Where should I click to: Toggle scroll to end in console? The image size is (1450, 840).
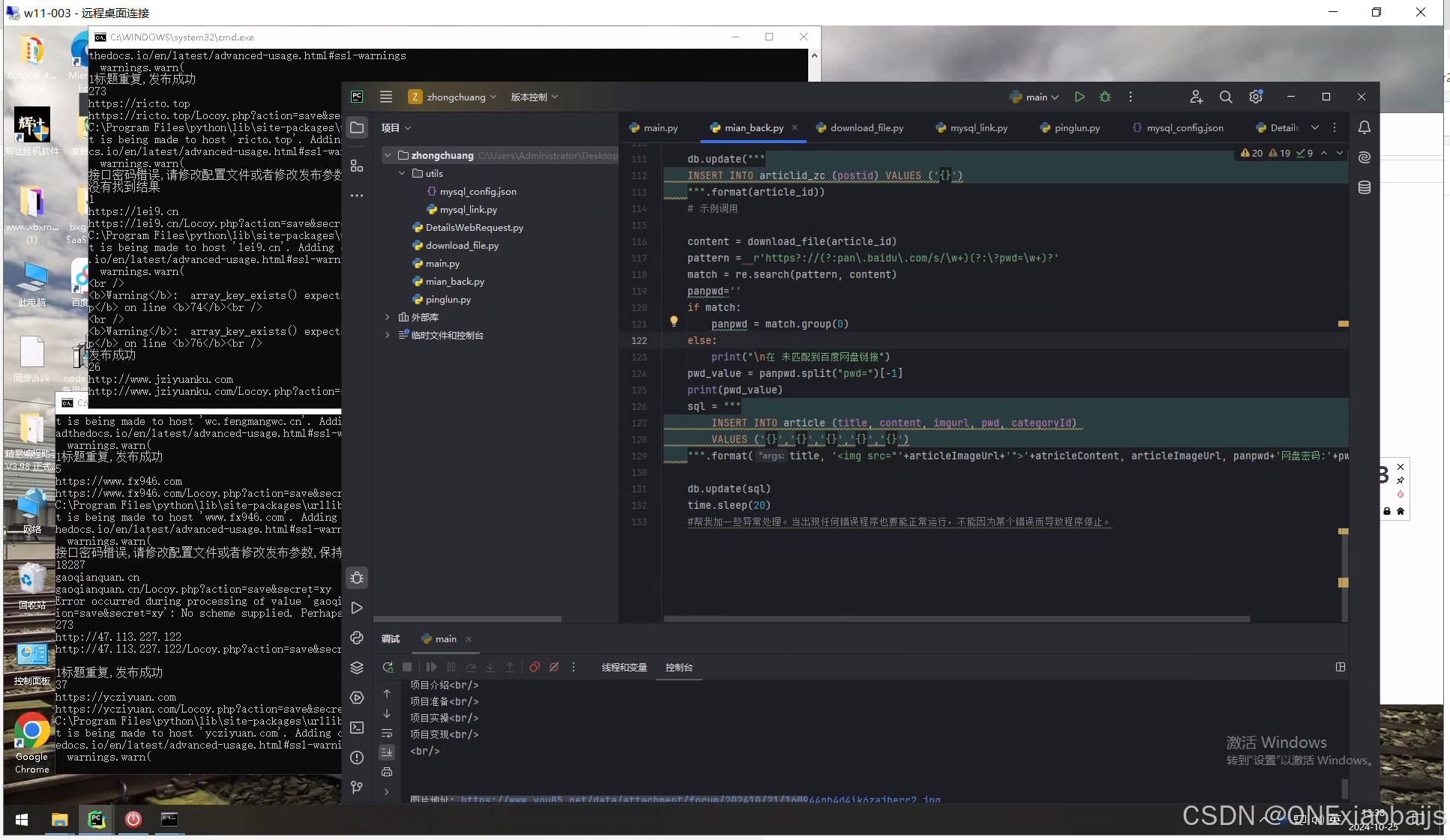coord(387,752)
